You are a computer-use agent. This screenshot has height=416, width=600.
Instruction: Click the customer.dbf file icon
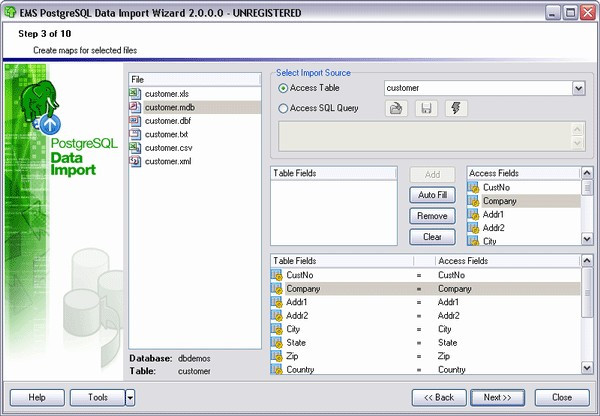[135, 121]
